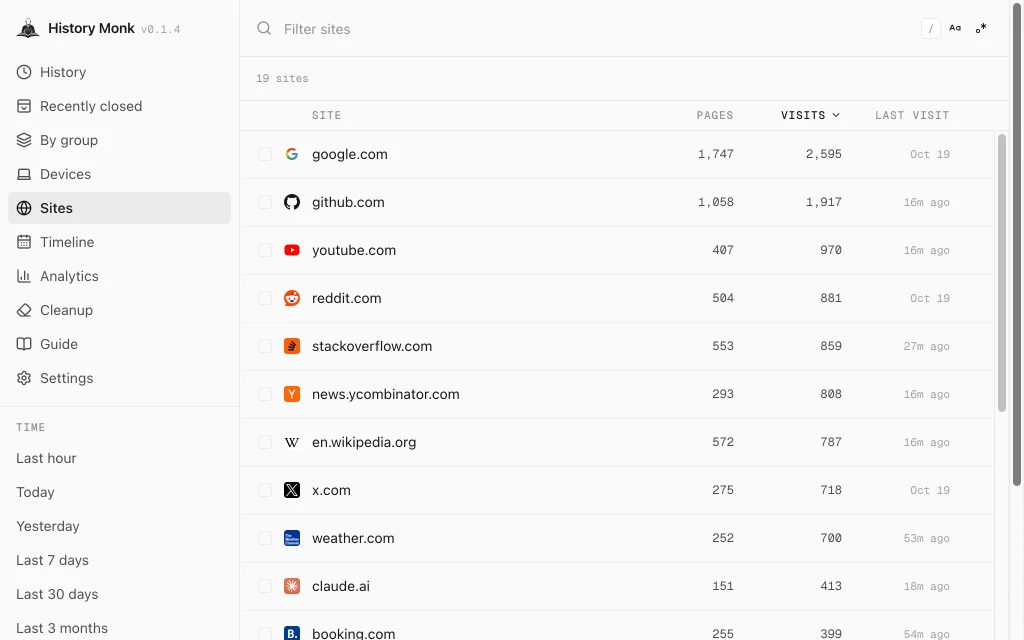Click the Hacker News Y favicon
The width and height of the screenshot is (1024, 640).
292,394
